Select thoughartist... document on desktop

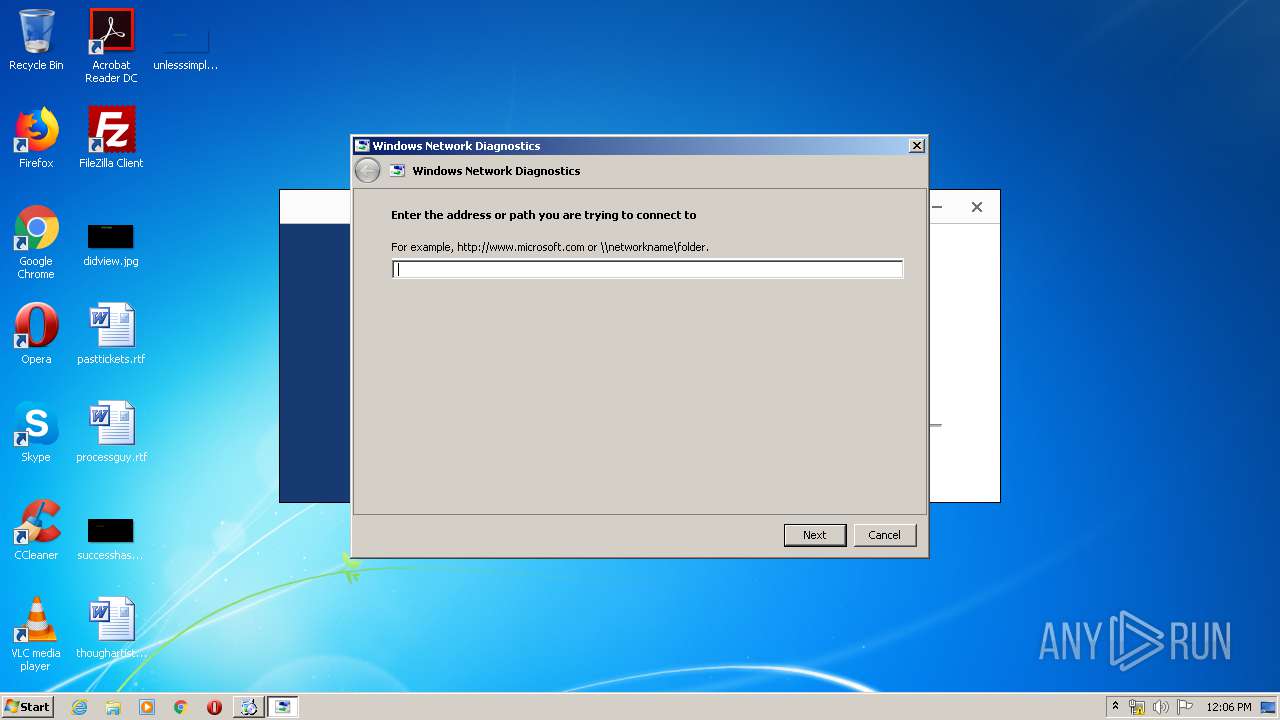(111, 628)
